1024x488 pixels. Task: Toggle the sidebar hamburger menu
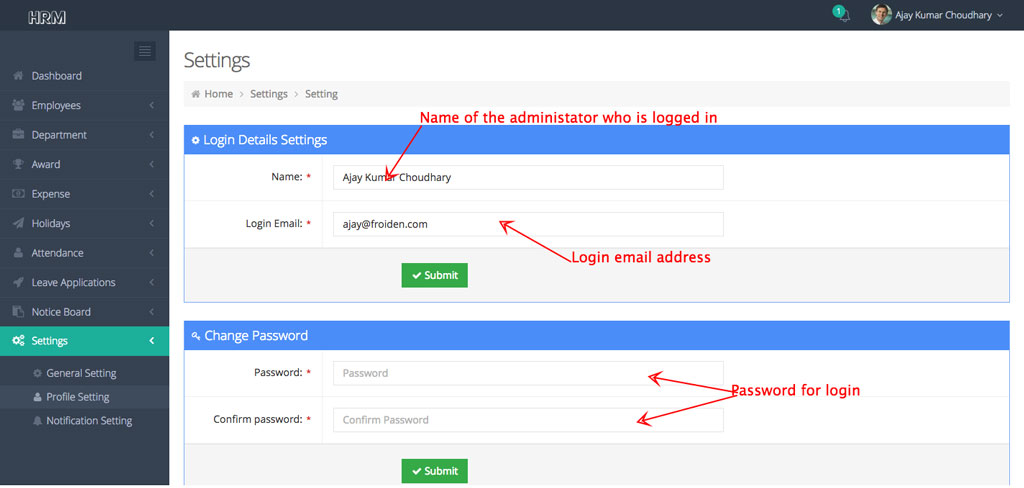(x=145, y=51)
